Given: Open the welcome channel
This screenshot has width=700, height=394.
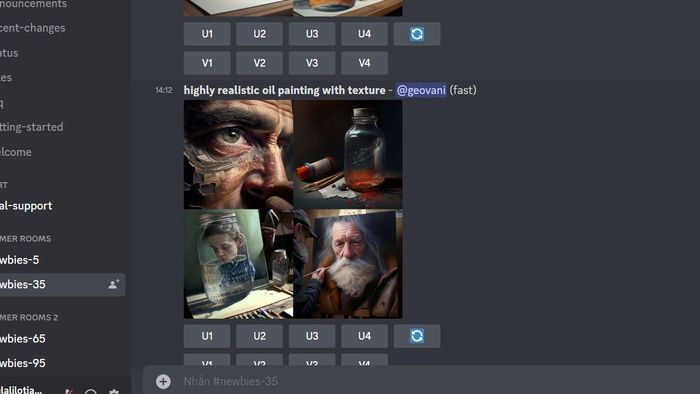Looking at the screenshot, I should coord(16,152).
